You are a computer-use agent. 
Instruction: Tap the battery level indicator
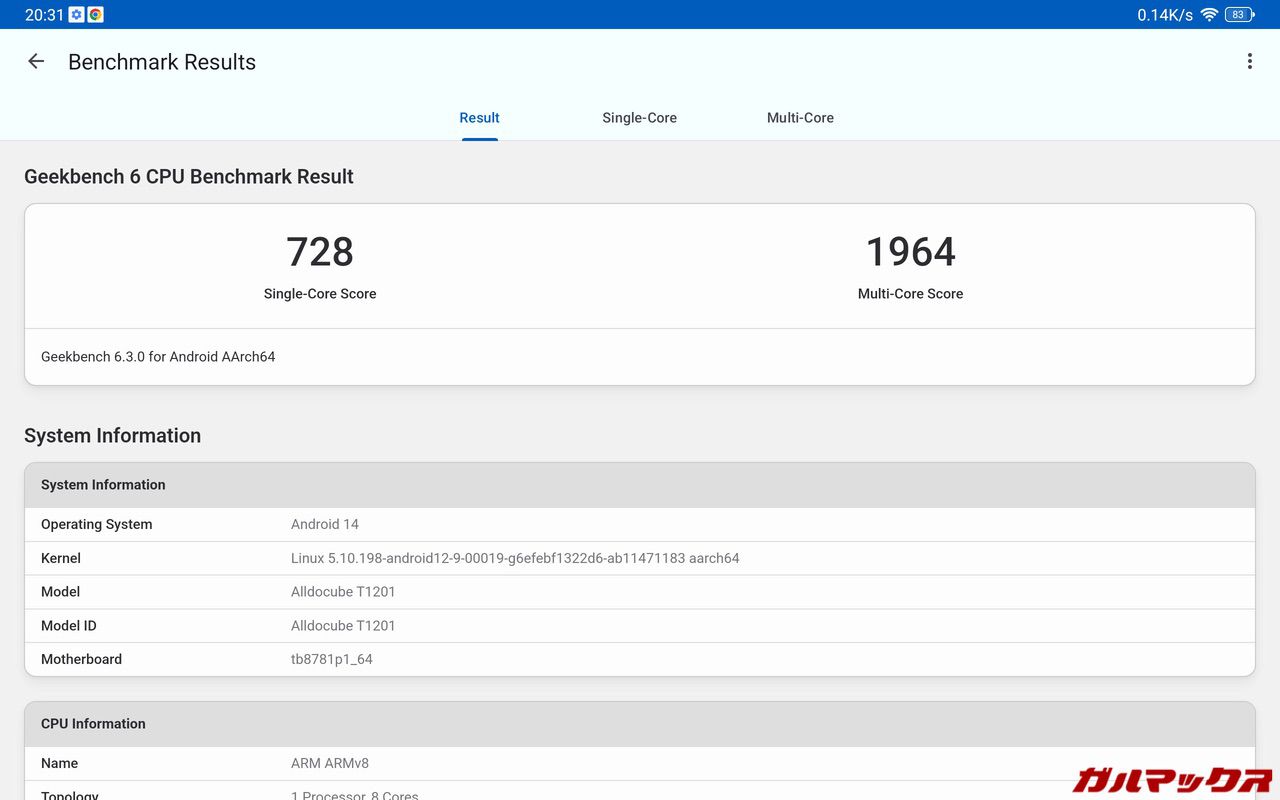1239,15
